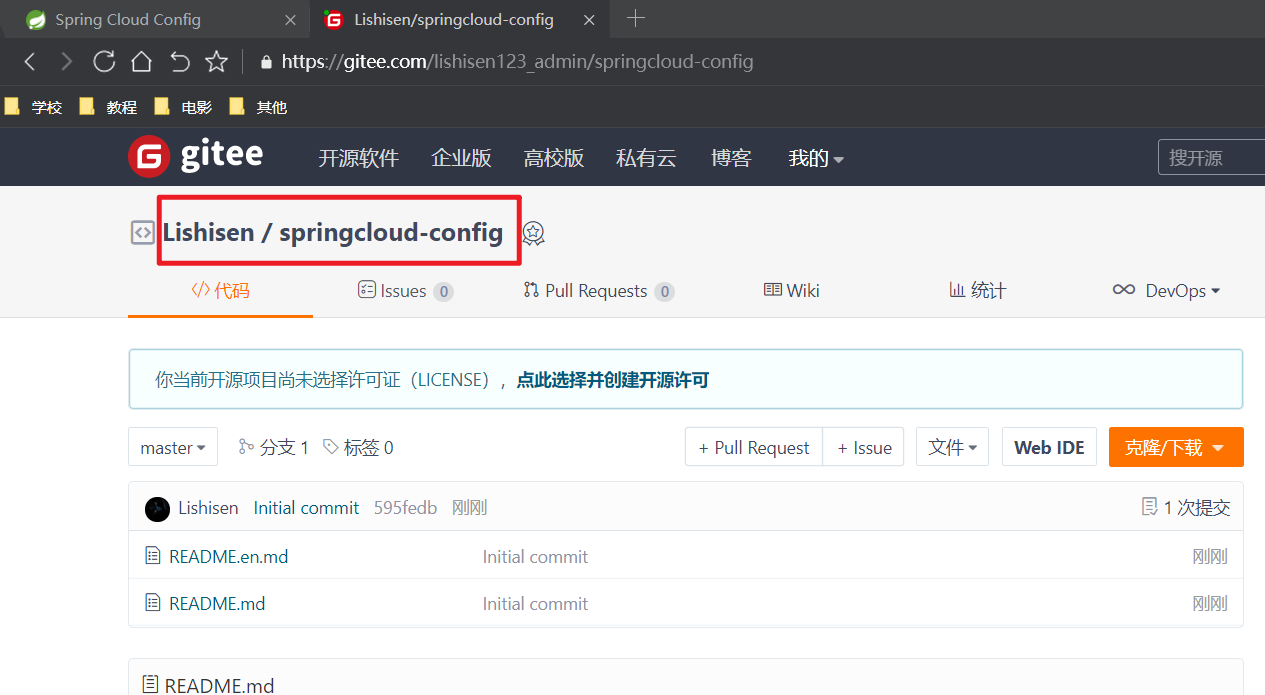Open the master branch dropdown
The image size is (1265, 695).
click(x=173, y=447)
